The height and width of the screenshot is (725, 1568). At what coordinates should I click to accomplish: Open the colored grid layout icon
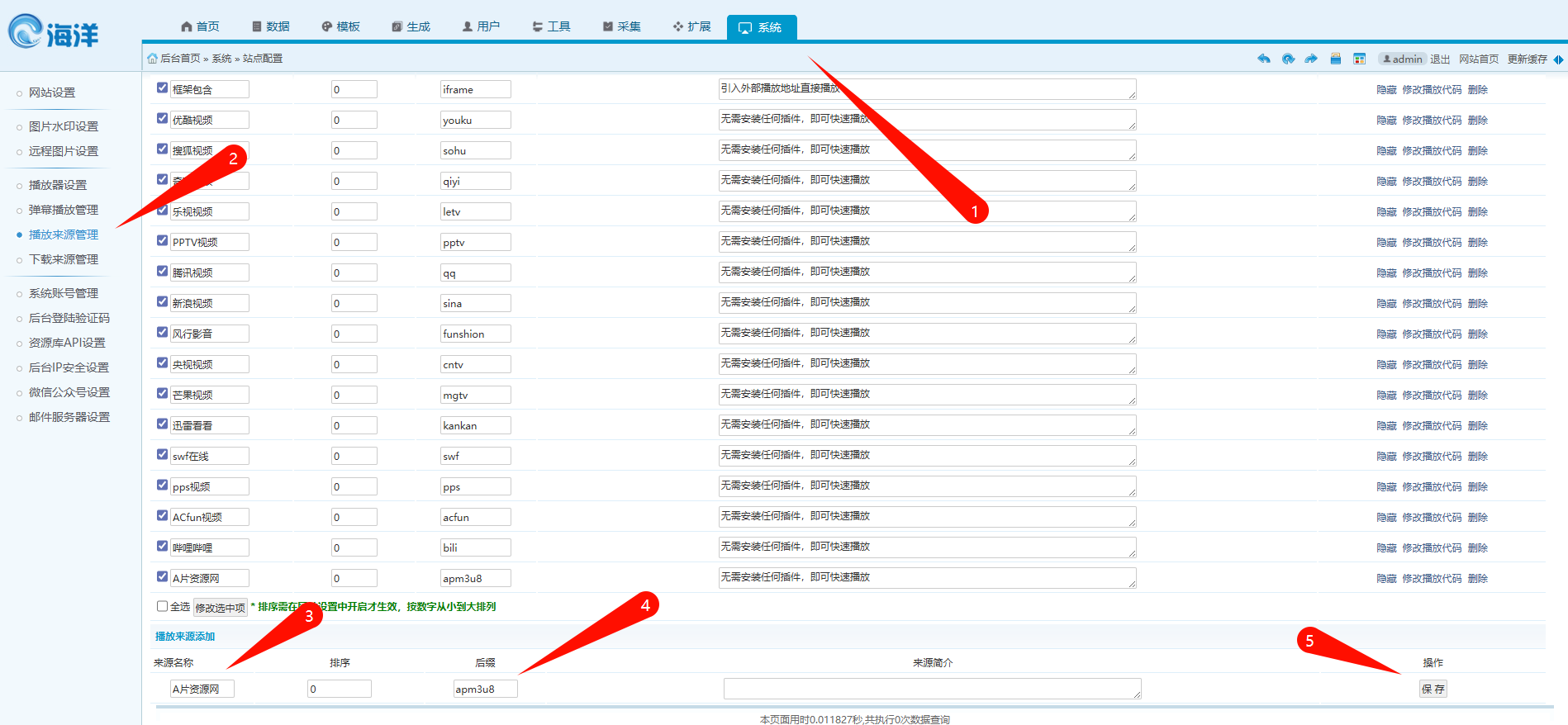pos(1360,59)
